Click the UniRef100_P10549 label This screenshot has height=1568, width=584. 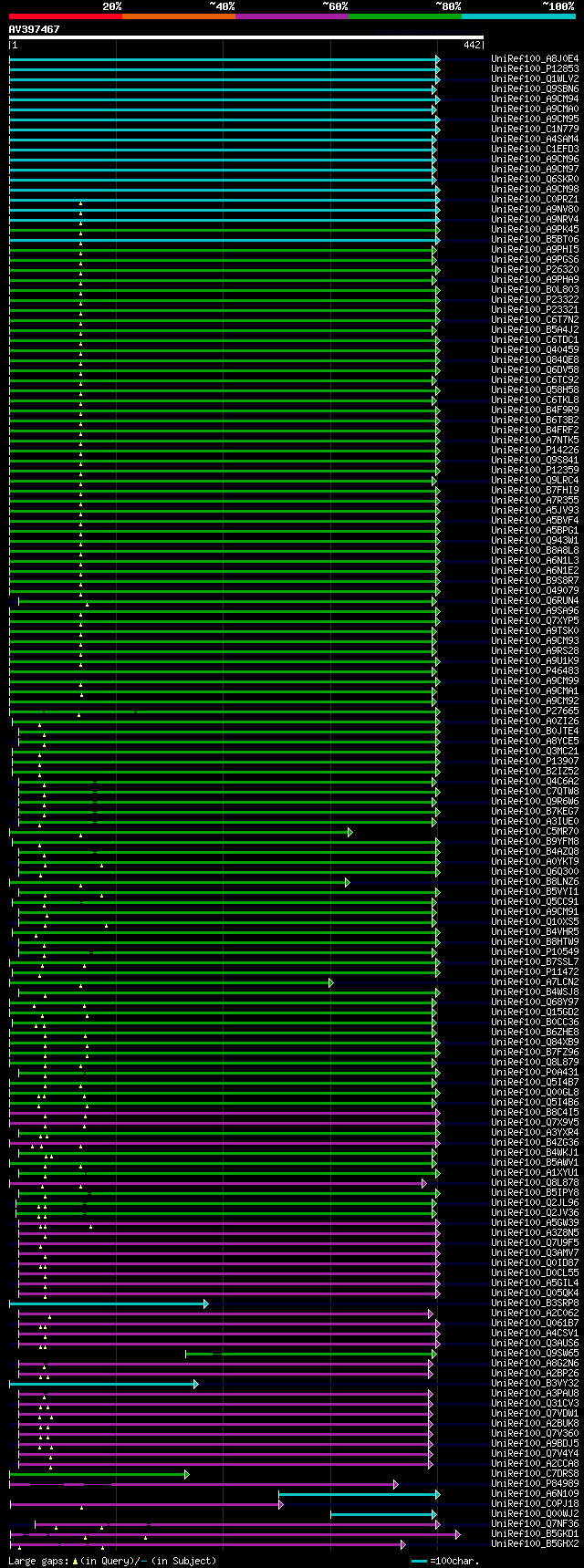coord(535,952)
